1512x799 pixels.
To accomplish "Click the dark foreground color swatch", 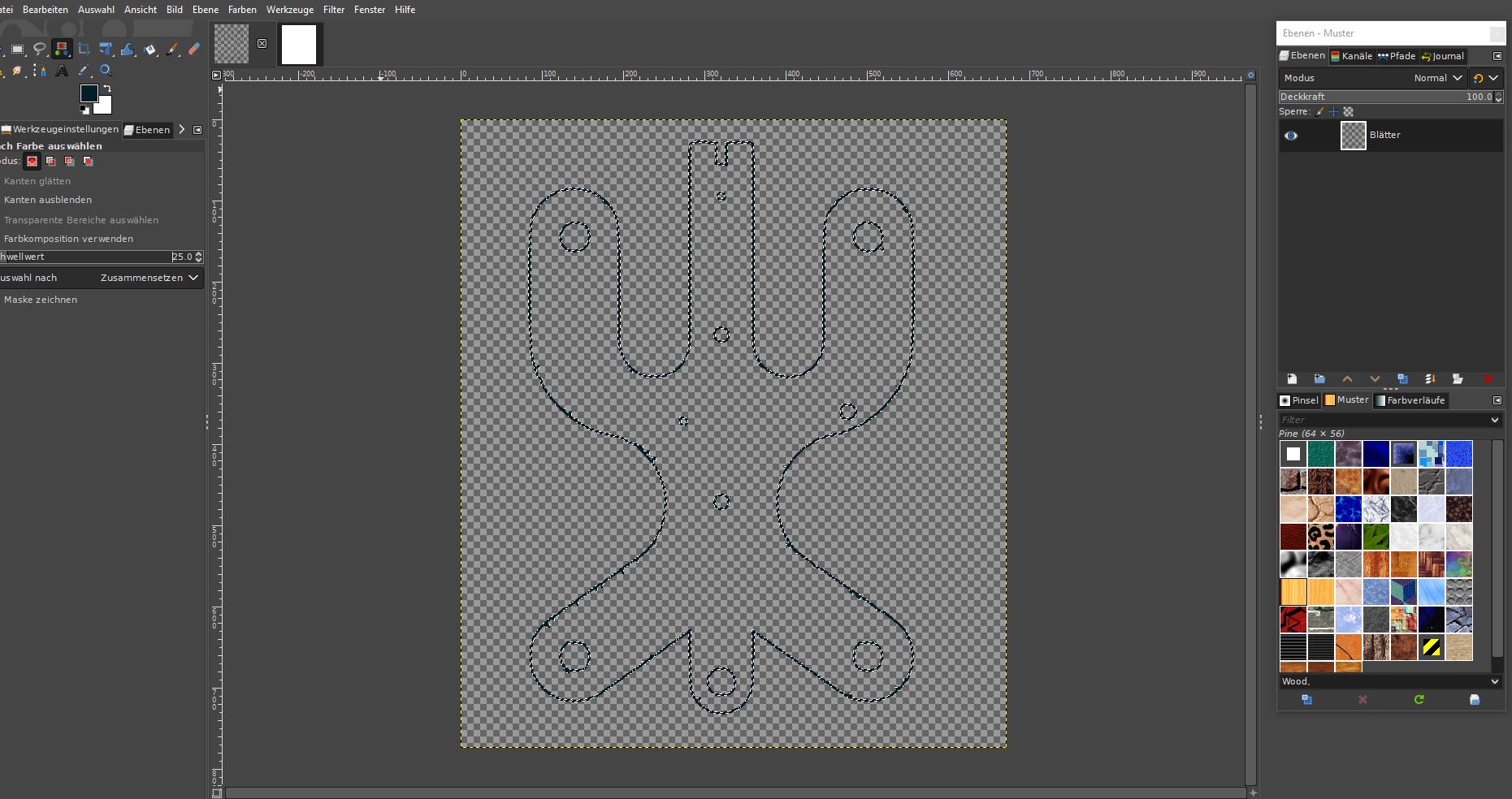I will click(x=89, y=93).
